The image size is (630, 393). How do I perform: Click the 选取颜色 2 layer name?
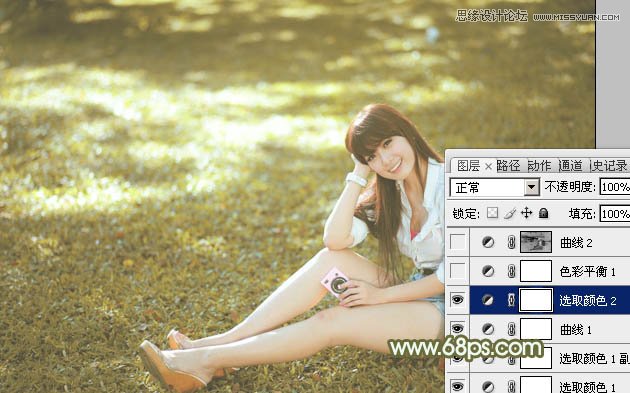(587, 301)
